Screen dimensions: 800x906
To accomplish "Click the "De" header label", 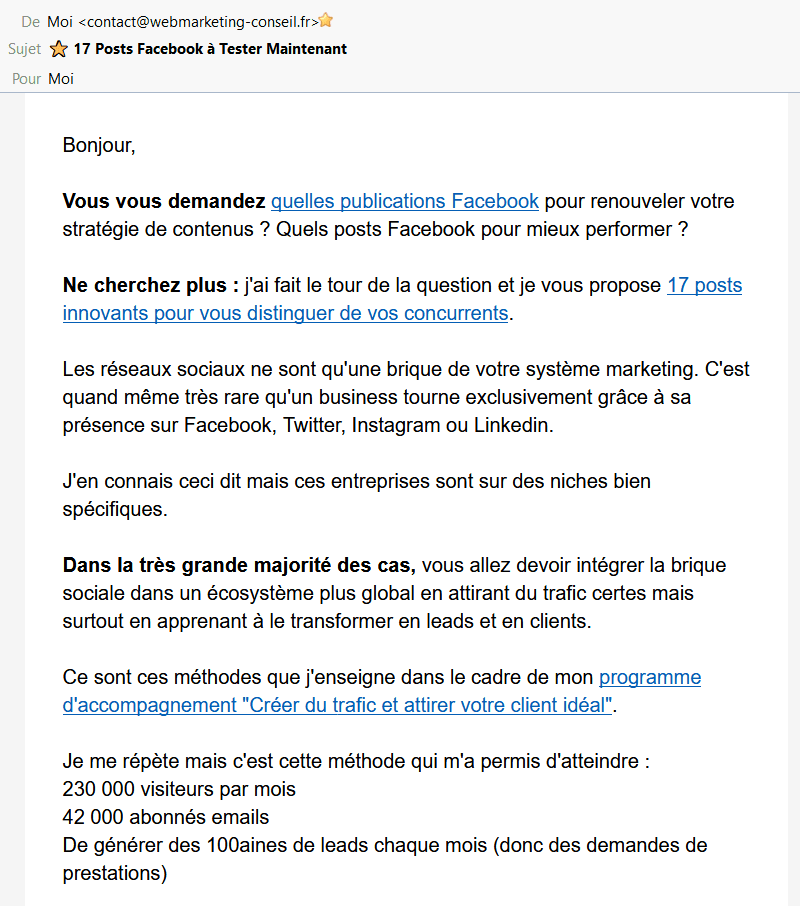I will coord(30,21).
